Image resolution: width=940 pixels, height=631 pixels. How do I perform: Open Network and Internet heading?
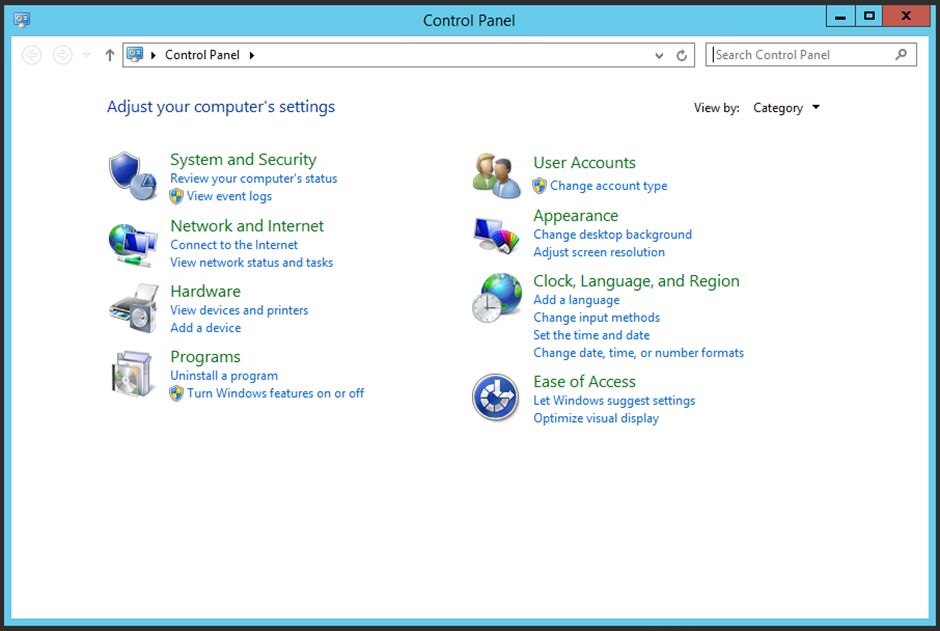point(247,226)
